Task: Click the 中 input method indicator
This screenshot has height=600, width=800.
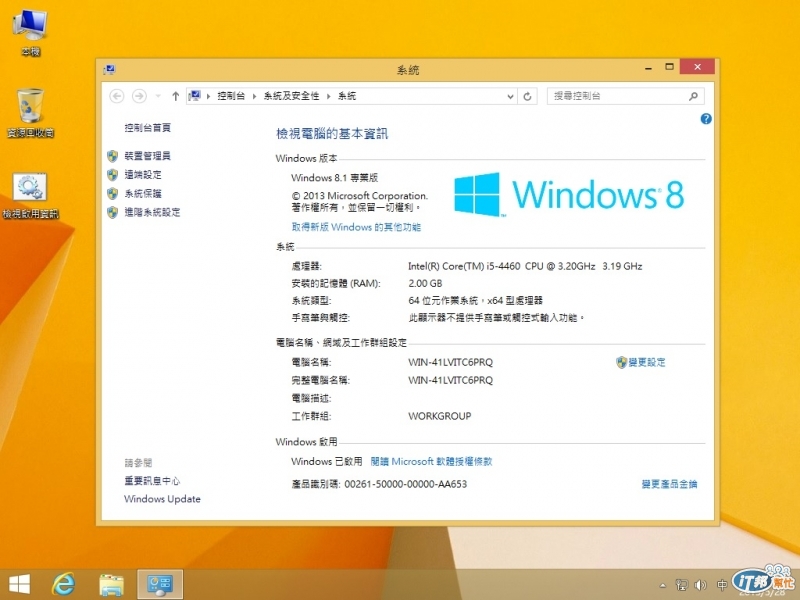Action: [721, 585]
